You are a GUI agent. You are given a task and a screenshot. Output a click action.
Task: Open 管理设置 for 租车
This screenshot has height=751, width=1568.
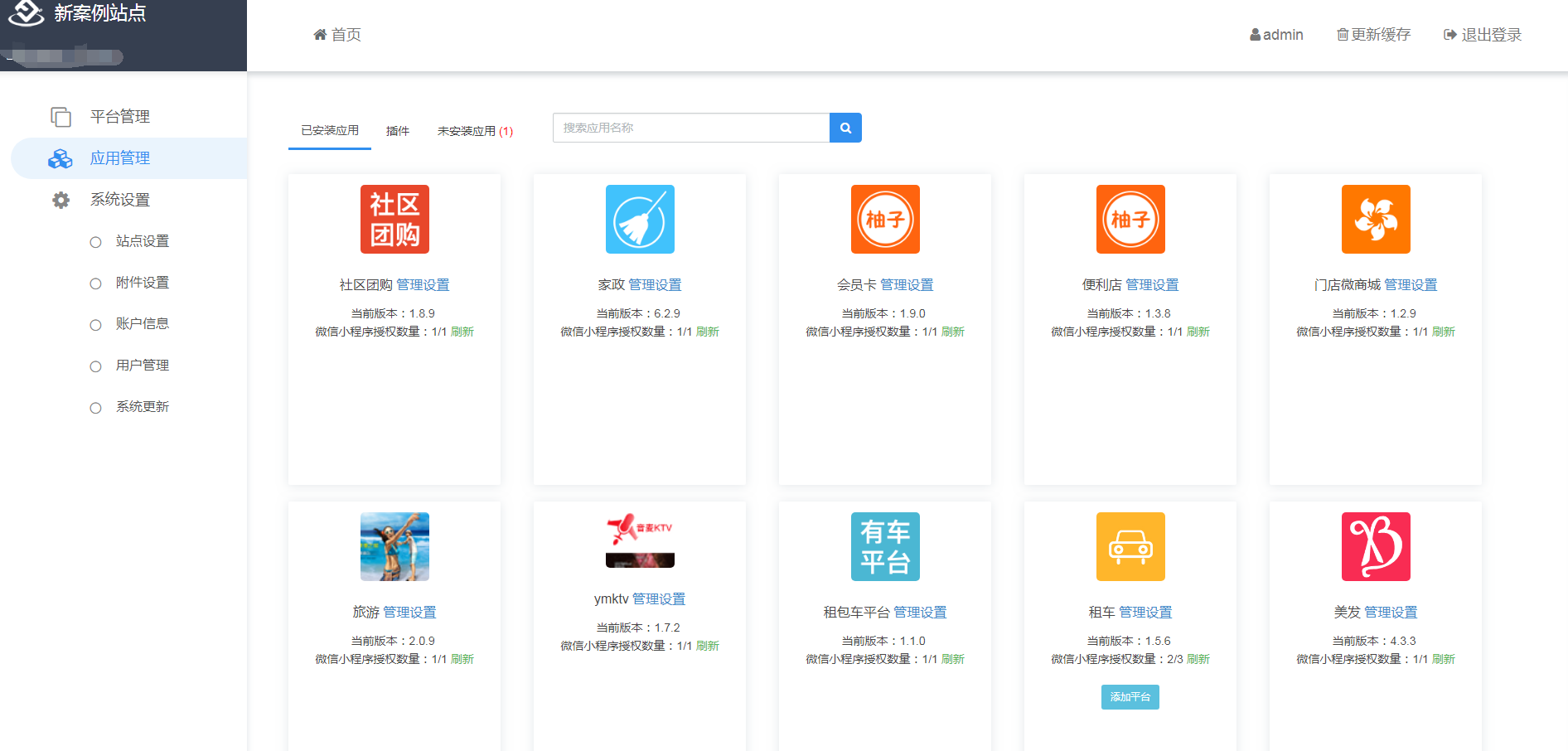(1145, 613)
